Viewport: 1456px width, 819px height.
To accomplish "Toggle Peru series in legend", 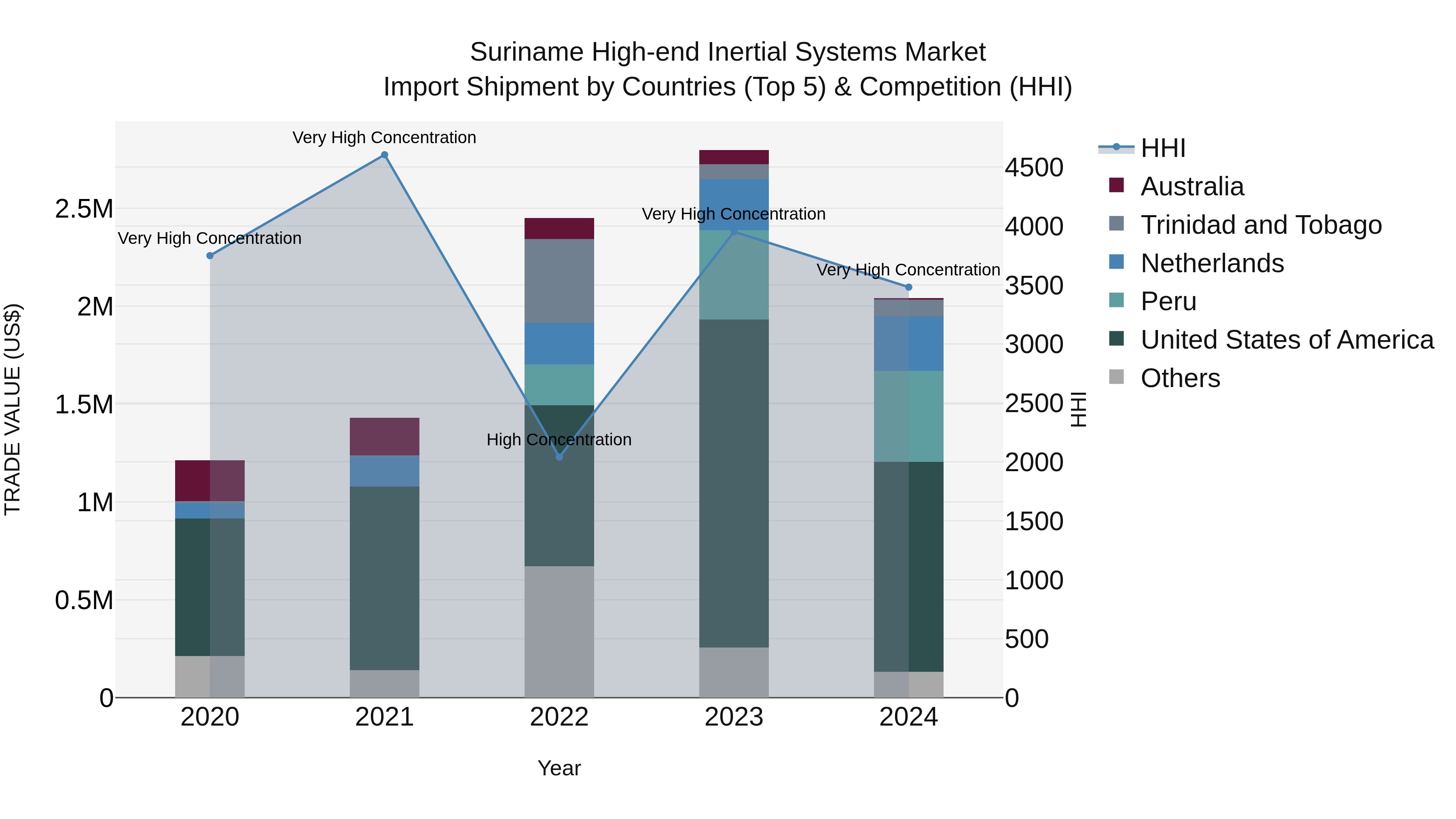I will 1153,301.
